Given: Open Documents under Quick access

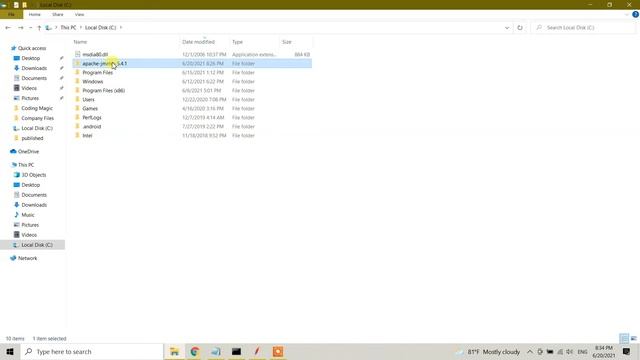Looking at the screenshot, I should [x=34, y=78].
